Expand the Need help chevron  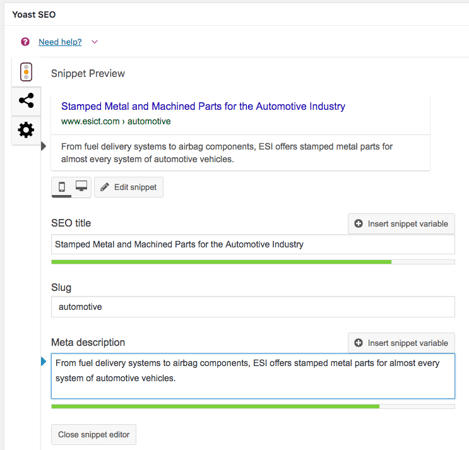click(95, 42)
